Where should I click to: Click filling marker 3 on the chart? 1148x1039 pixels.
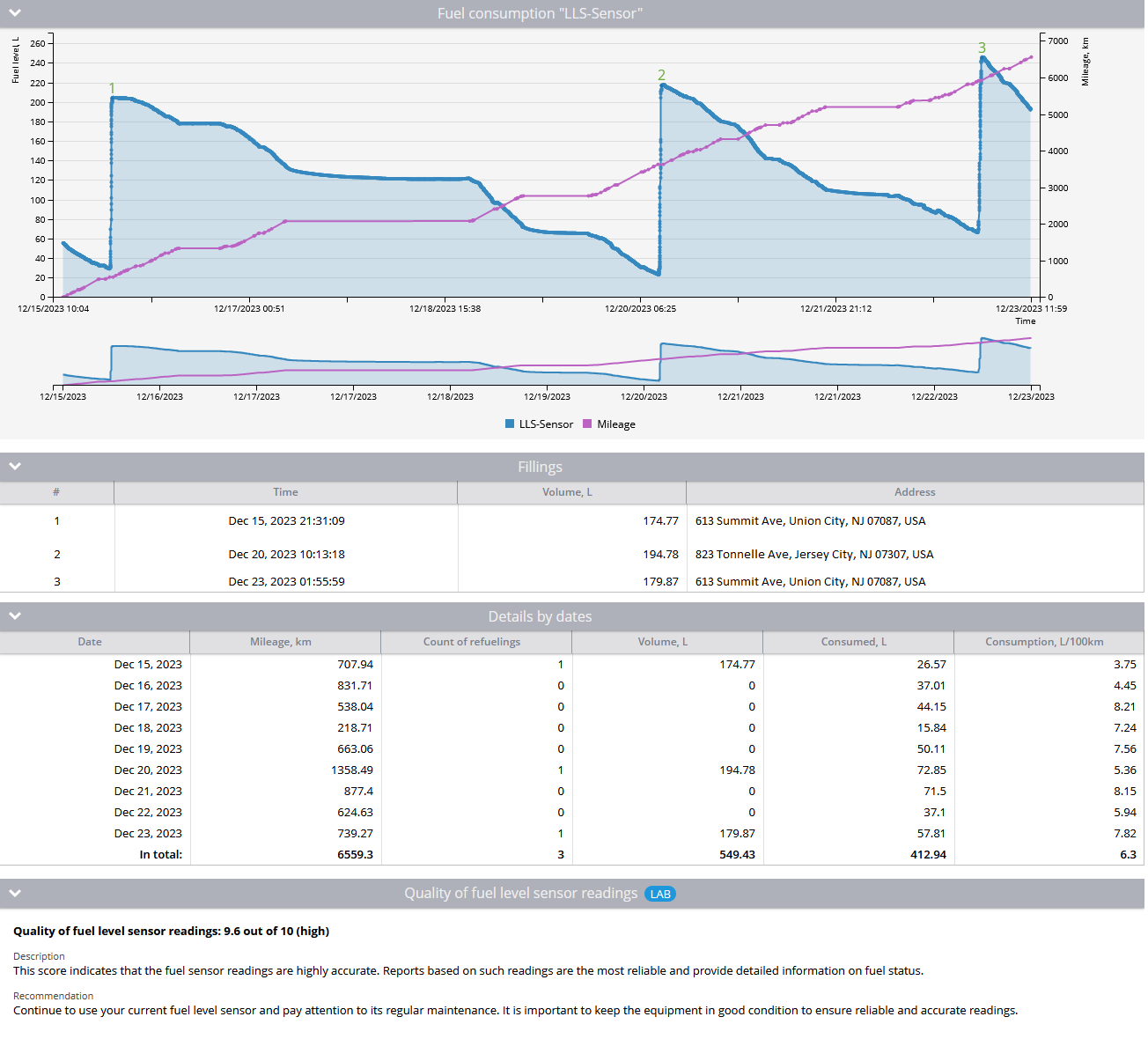982,48
